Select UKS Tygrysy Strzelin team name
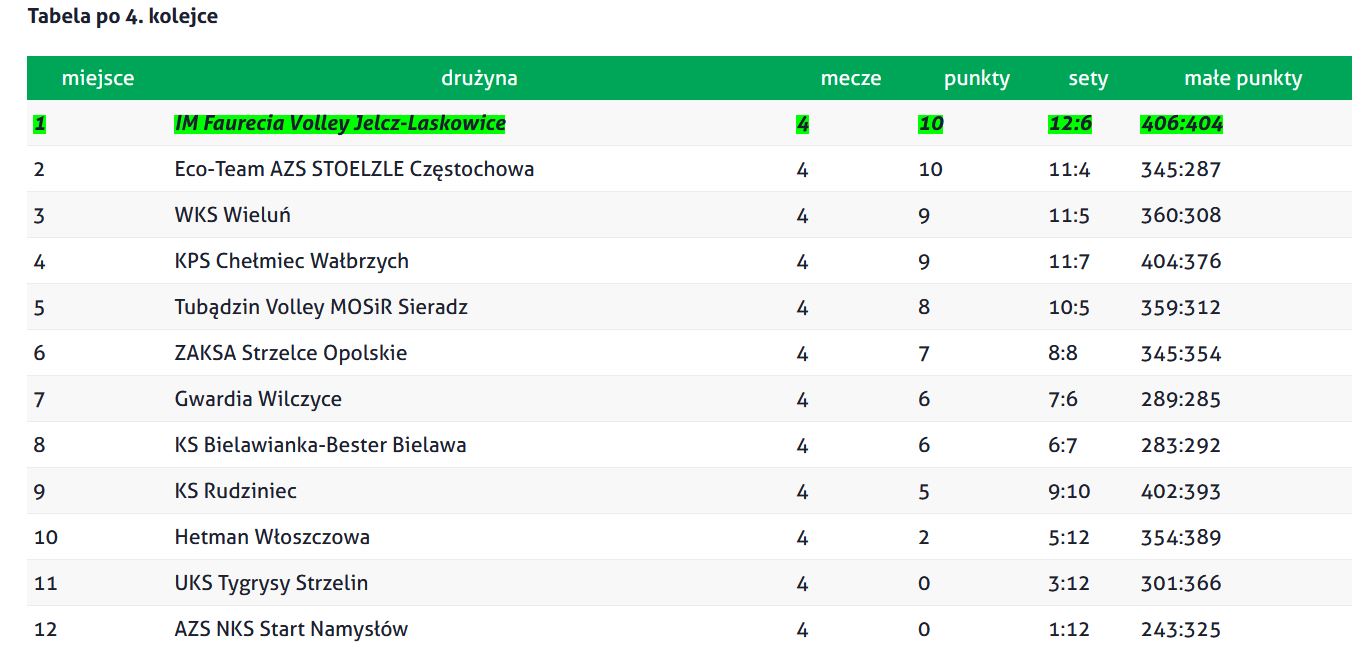Screen dimensions: 1370x666 271,583
